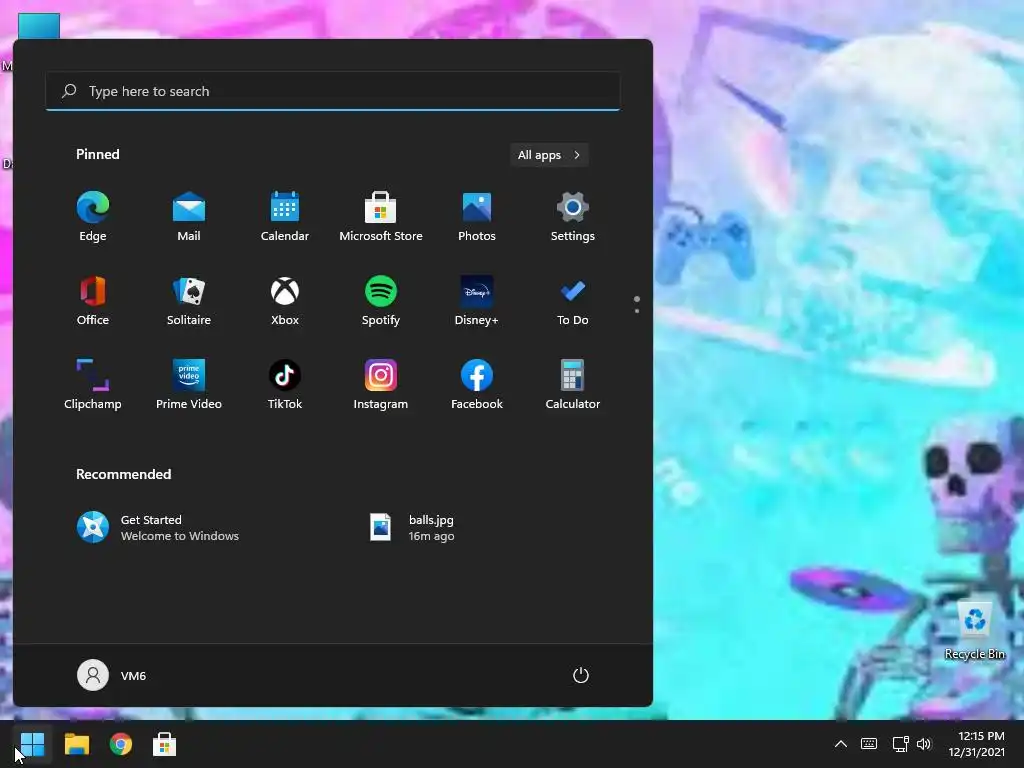Screen dimensions: 1024x768
Task: Click the power button in Start menu
Action: [581, 675]
